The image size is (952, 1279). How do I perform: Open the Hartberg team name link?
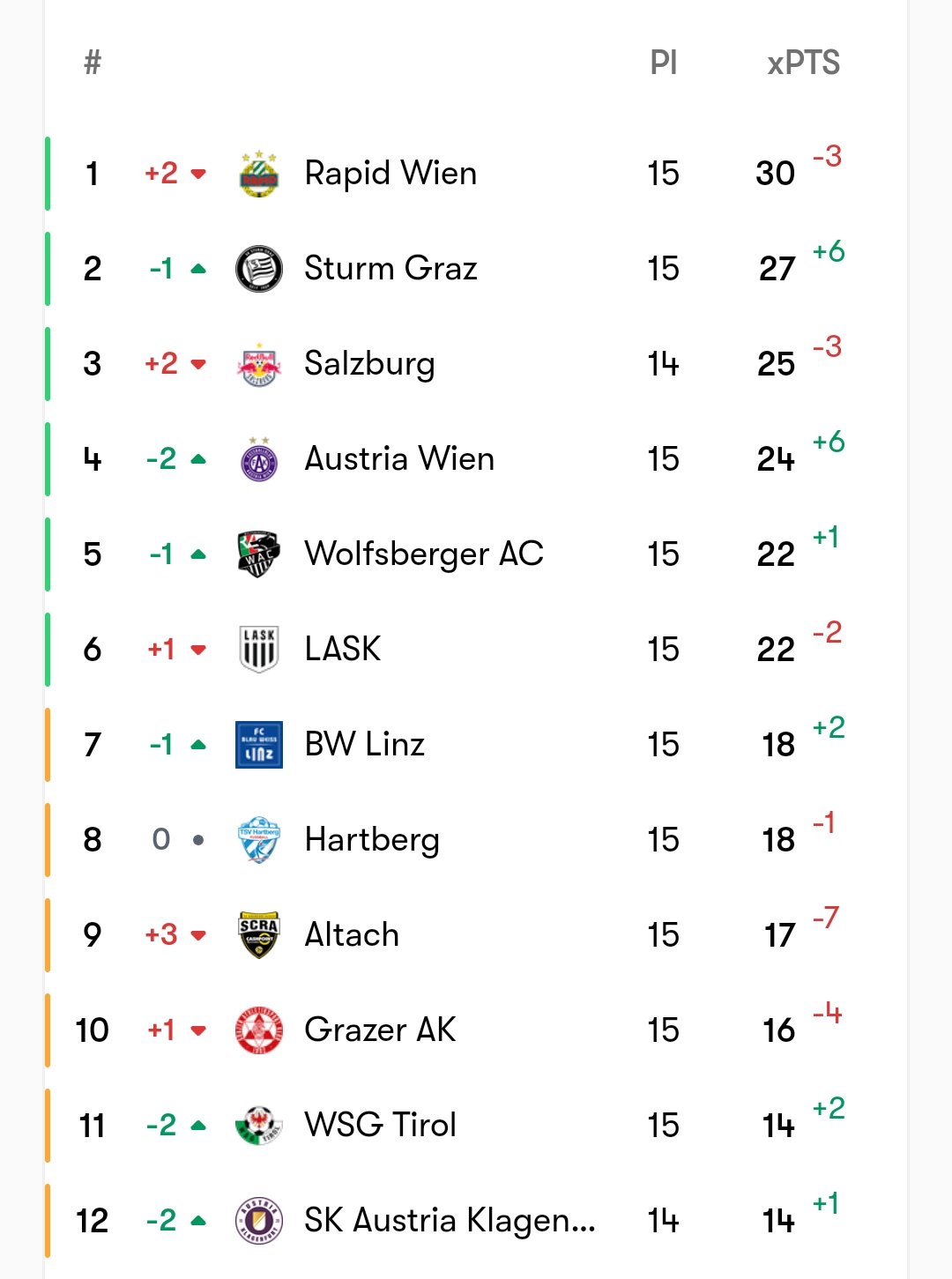pos(372,840)
